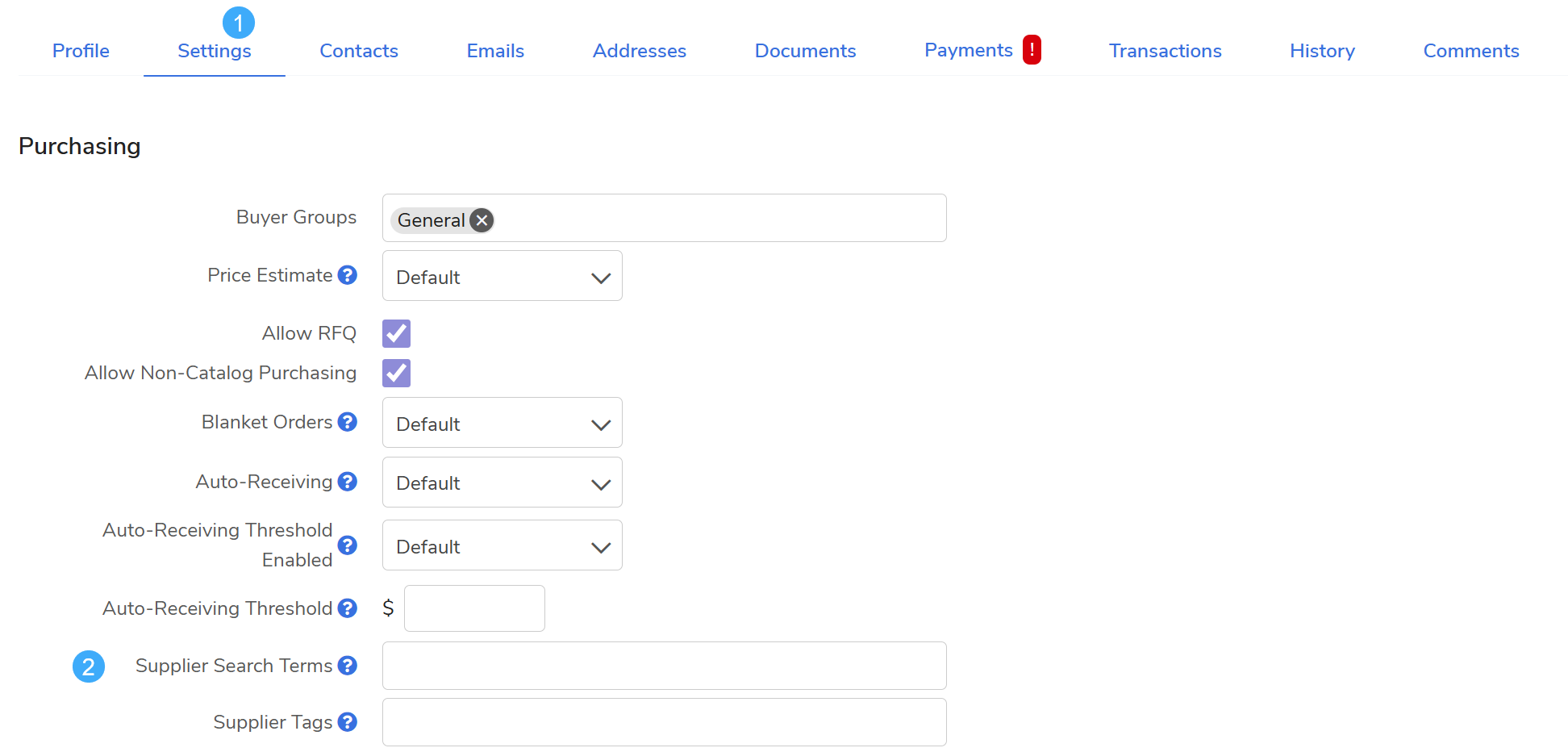The width and height of the screenshot is (1568, 752).
Task: Click the Blanket Orders help icon
Action: click(x=348, y=422)
